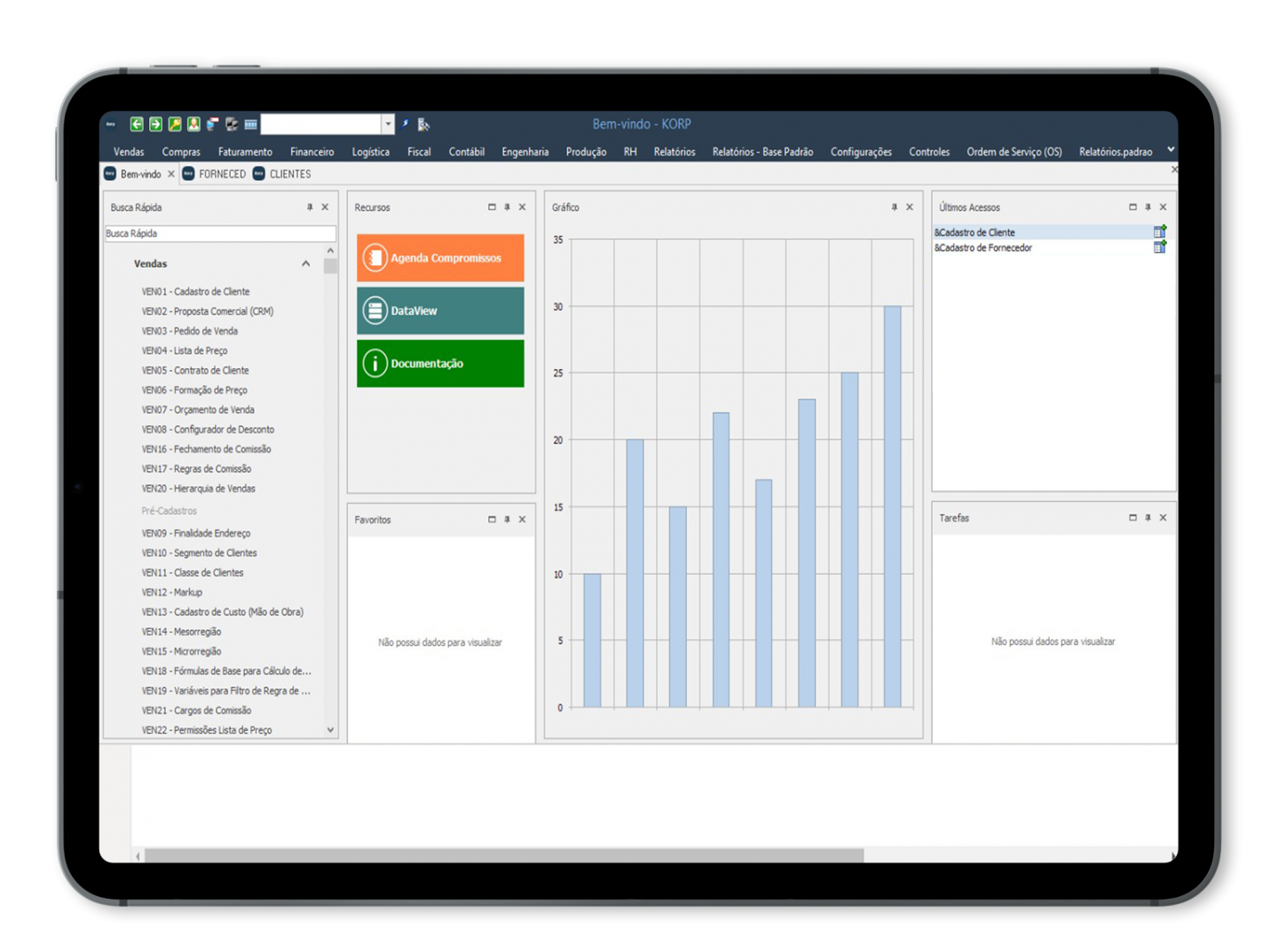Screen dimensions: 1278x952
Task: Toggle the pin on the Tarefas panel
Action: [x=1148, y=518]
